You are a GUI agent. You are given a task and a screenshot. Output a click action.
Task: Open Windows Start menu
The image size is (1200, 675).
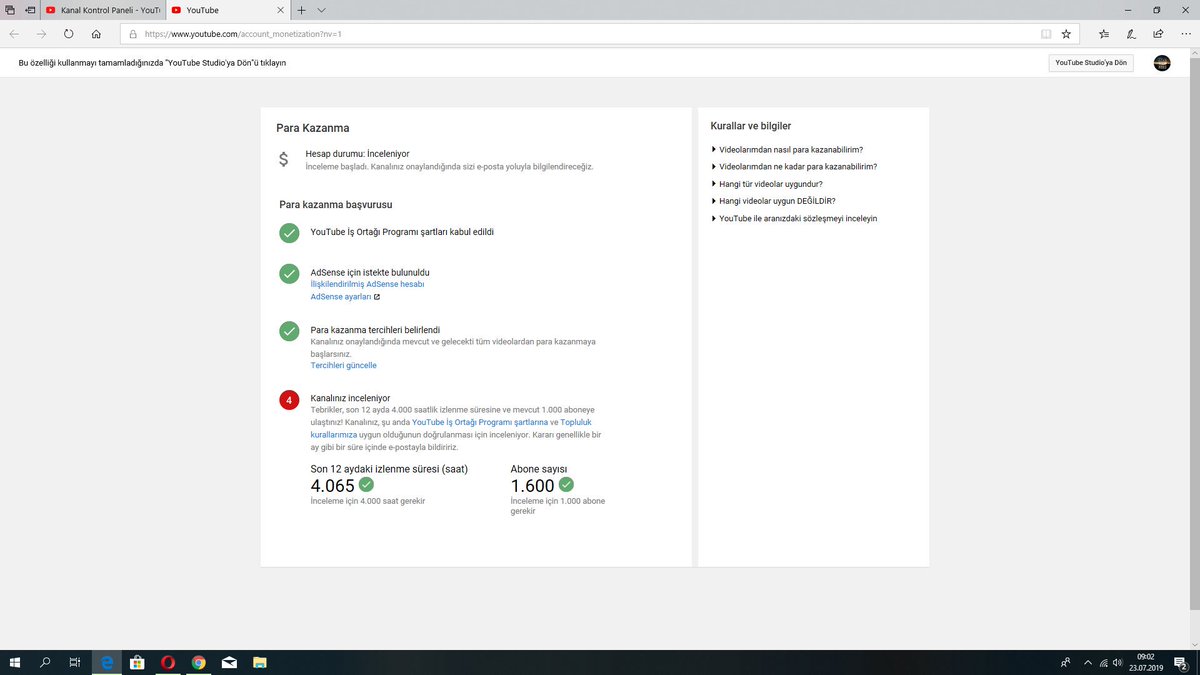click(15, 662)
